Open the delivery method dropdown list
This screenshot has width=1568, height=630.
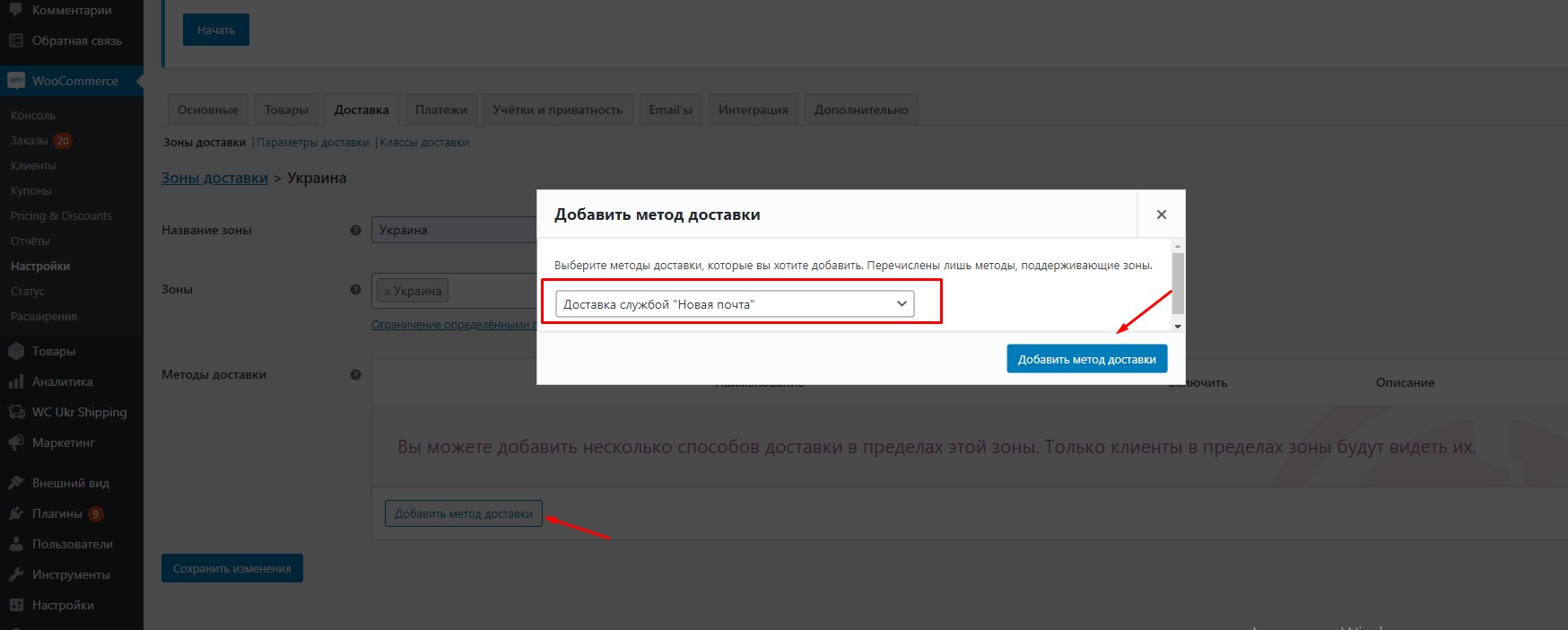tap(735, 304)
